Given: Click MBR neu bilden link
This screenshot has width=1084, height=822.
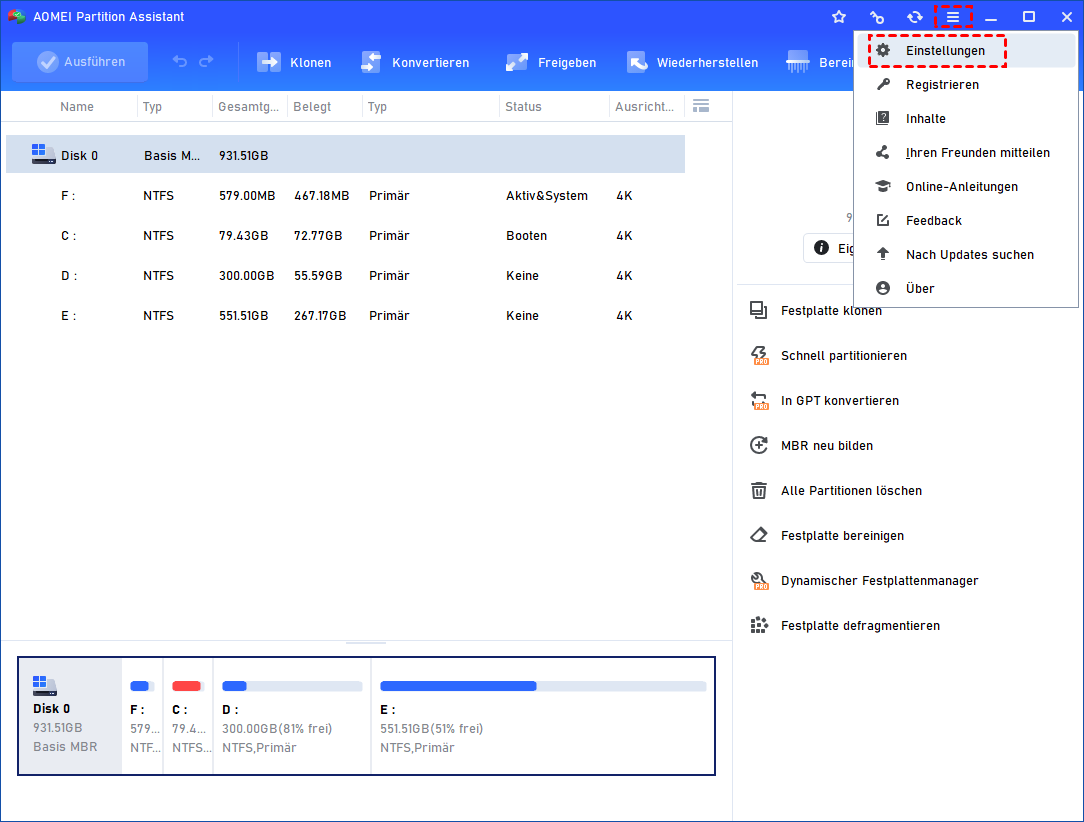Looking at the screenshot, I should click(x=827, y=445).
